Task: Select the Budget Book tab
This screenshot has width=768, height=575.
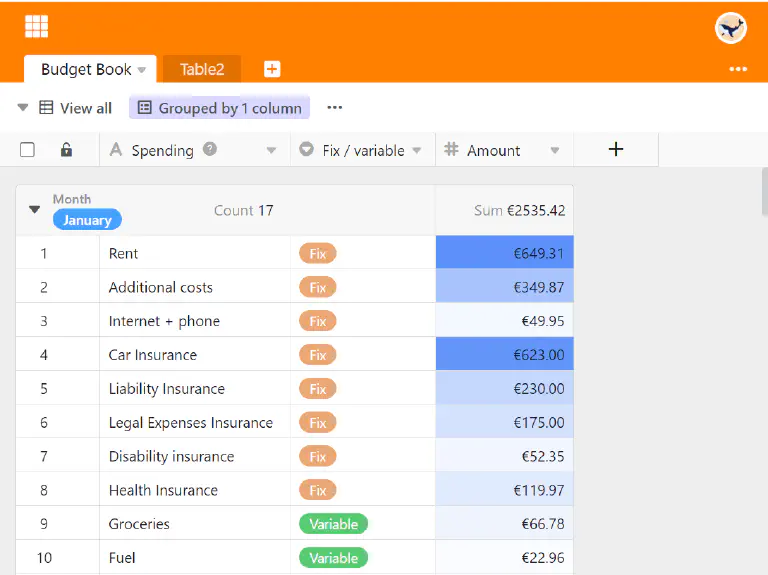Action: click(85, 69)
